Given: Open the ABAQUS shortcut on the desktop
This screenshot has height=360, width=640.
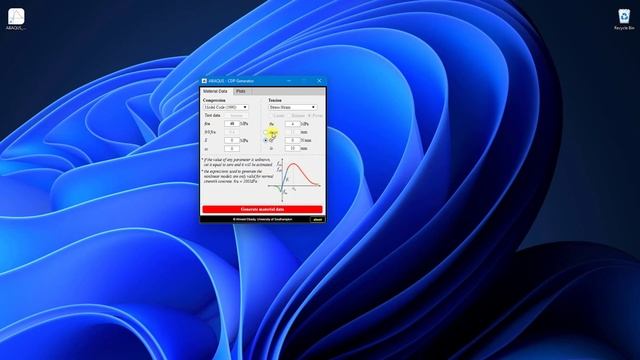Looking at the screenshot, I should [16, 19].
